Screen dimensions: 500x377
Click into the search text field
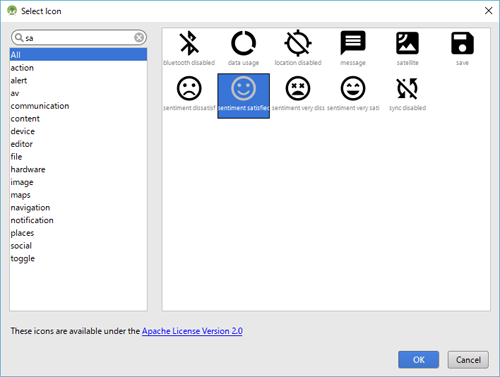[x=79, y=38]
